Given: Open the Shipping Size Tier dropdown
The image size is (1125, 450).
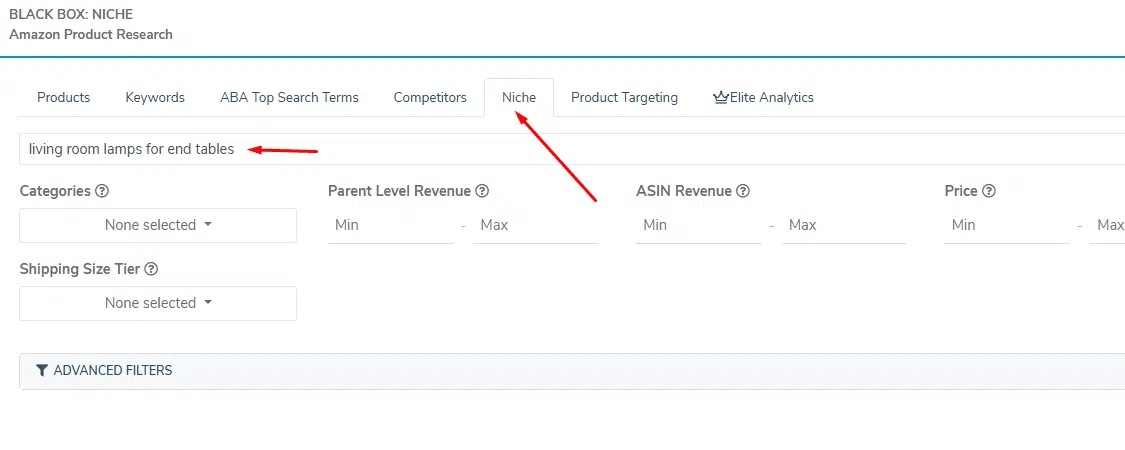Looking at the screenshot, I should pos(158,303).
